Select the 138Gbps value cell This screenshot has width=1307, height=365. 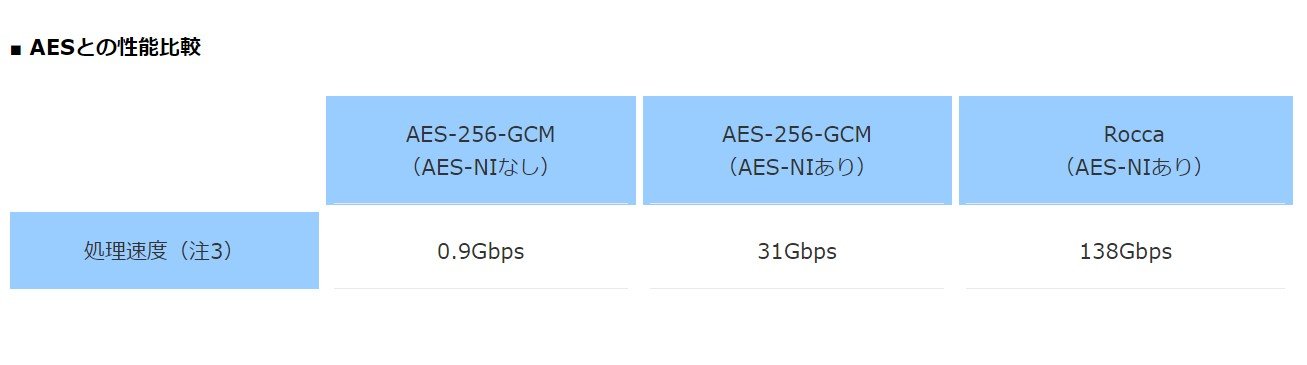pyautogui.click(x=1126, y=251)
